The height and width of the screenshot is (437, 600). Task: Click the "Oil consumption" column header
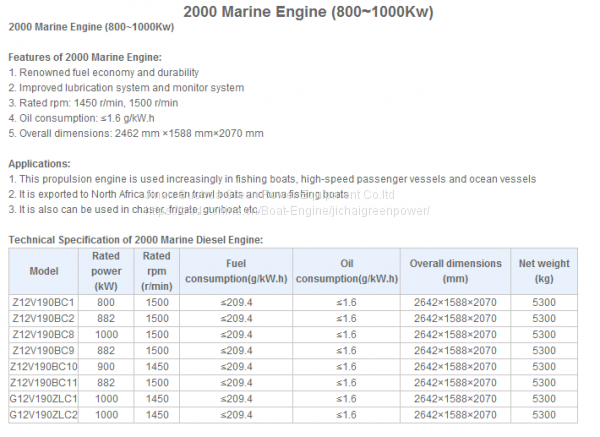coord(347,271)
